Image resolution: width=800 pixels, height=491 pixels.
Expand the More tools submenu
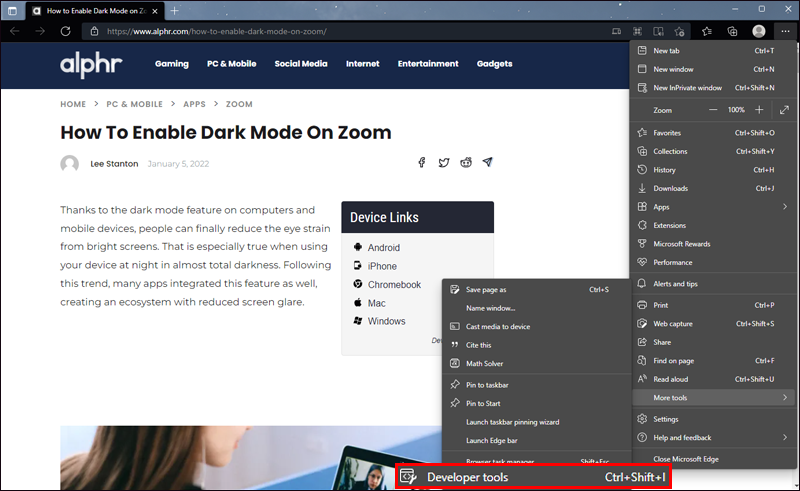(x=714, y=398)
